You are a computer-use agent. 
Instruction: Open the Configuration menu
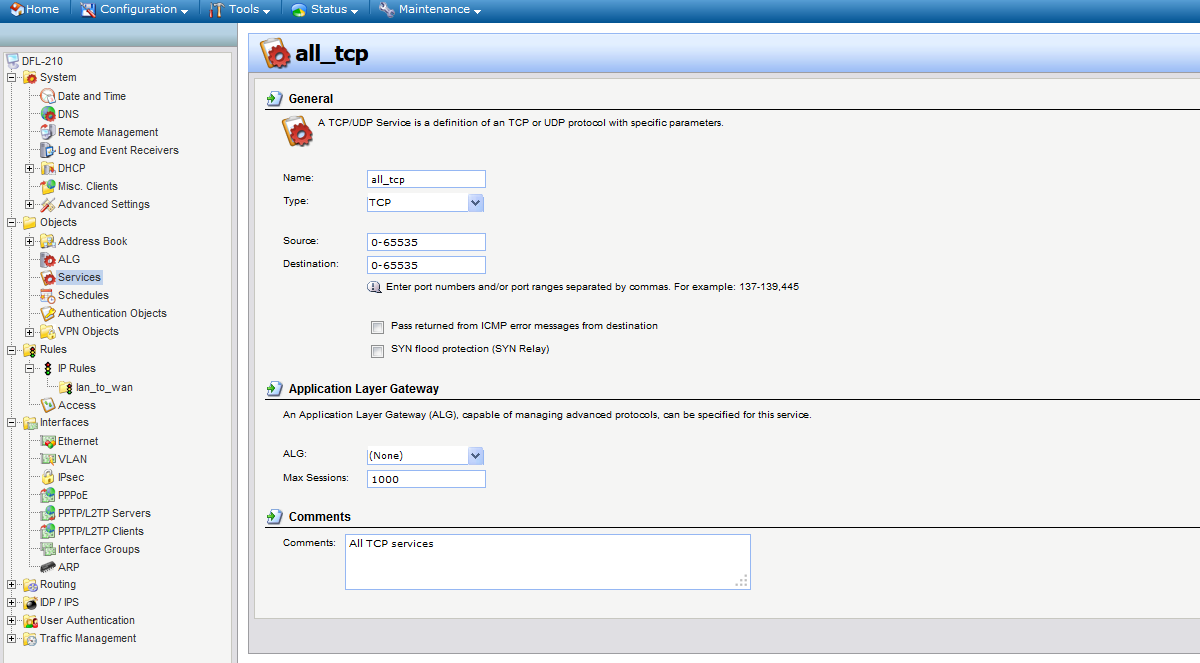tap(134, 10)
